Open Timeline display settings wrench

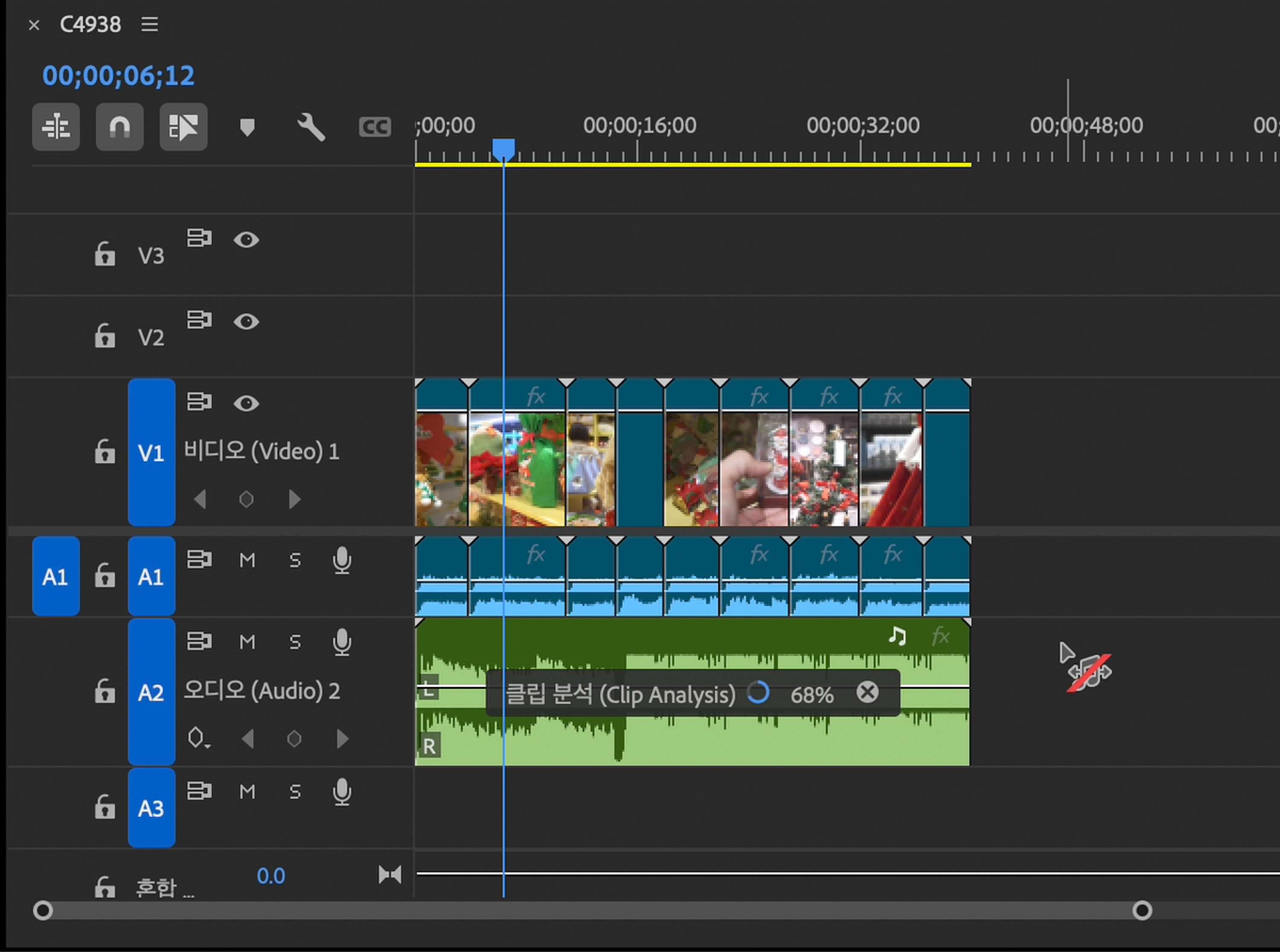pos(311,127)
